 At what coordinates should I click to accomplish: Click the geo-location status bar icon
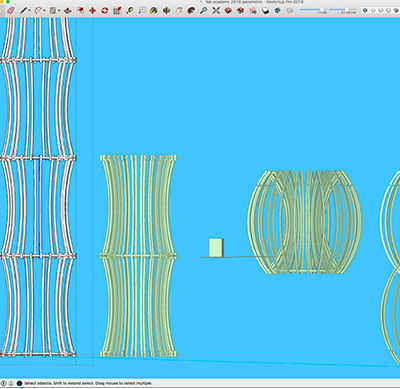click(4, 383)
